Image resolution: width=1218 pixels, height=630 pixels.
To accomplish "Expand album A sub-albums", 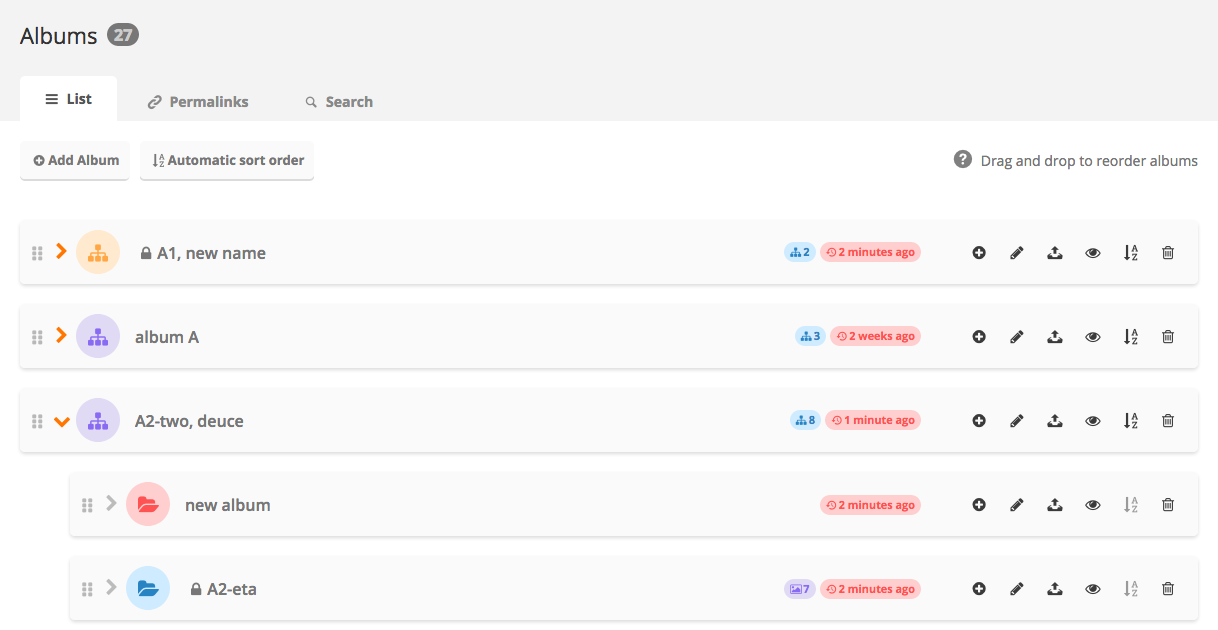I will click(x=61, y=336).
